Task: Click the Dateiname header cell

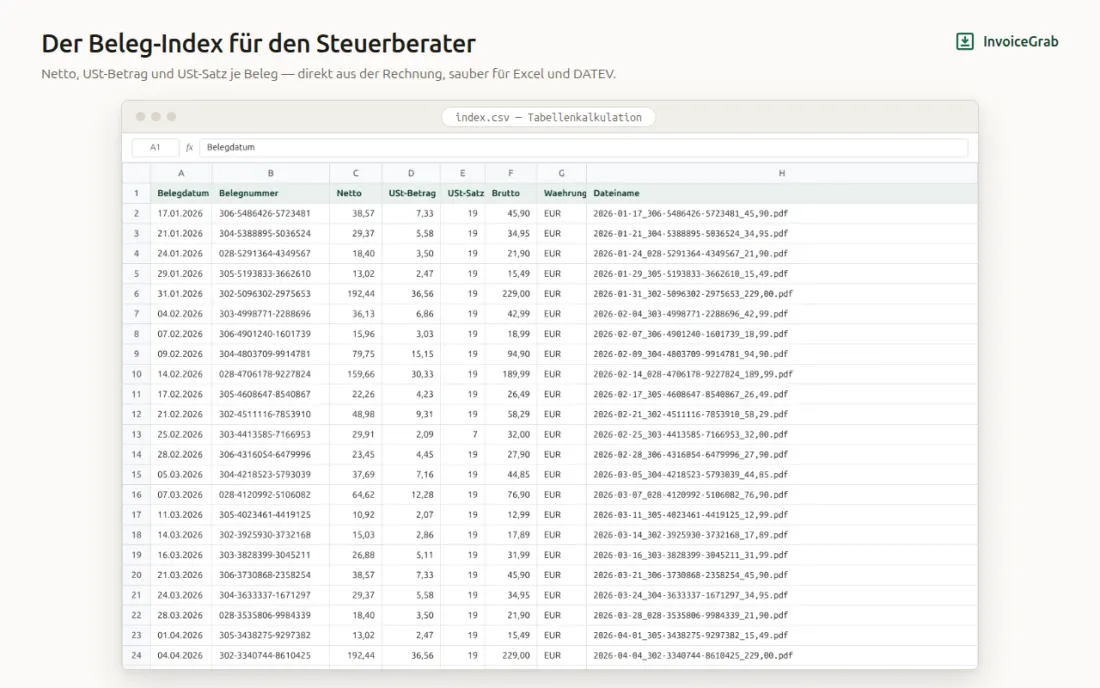Action: coord(782,193)
